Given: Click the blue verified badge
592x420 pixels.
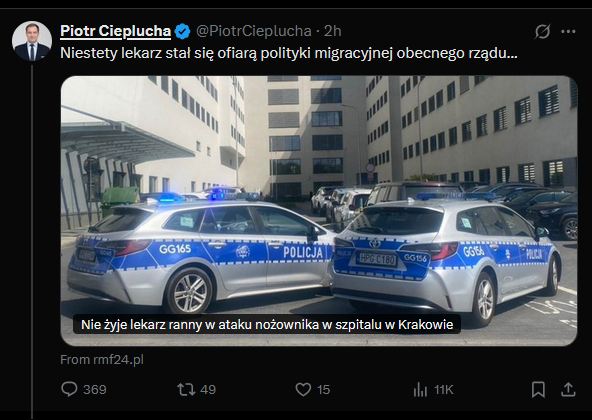Looking at the screenshot, I should coord(183,31).
